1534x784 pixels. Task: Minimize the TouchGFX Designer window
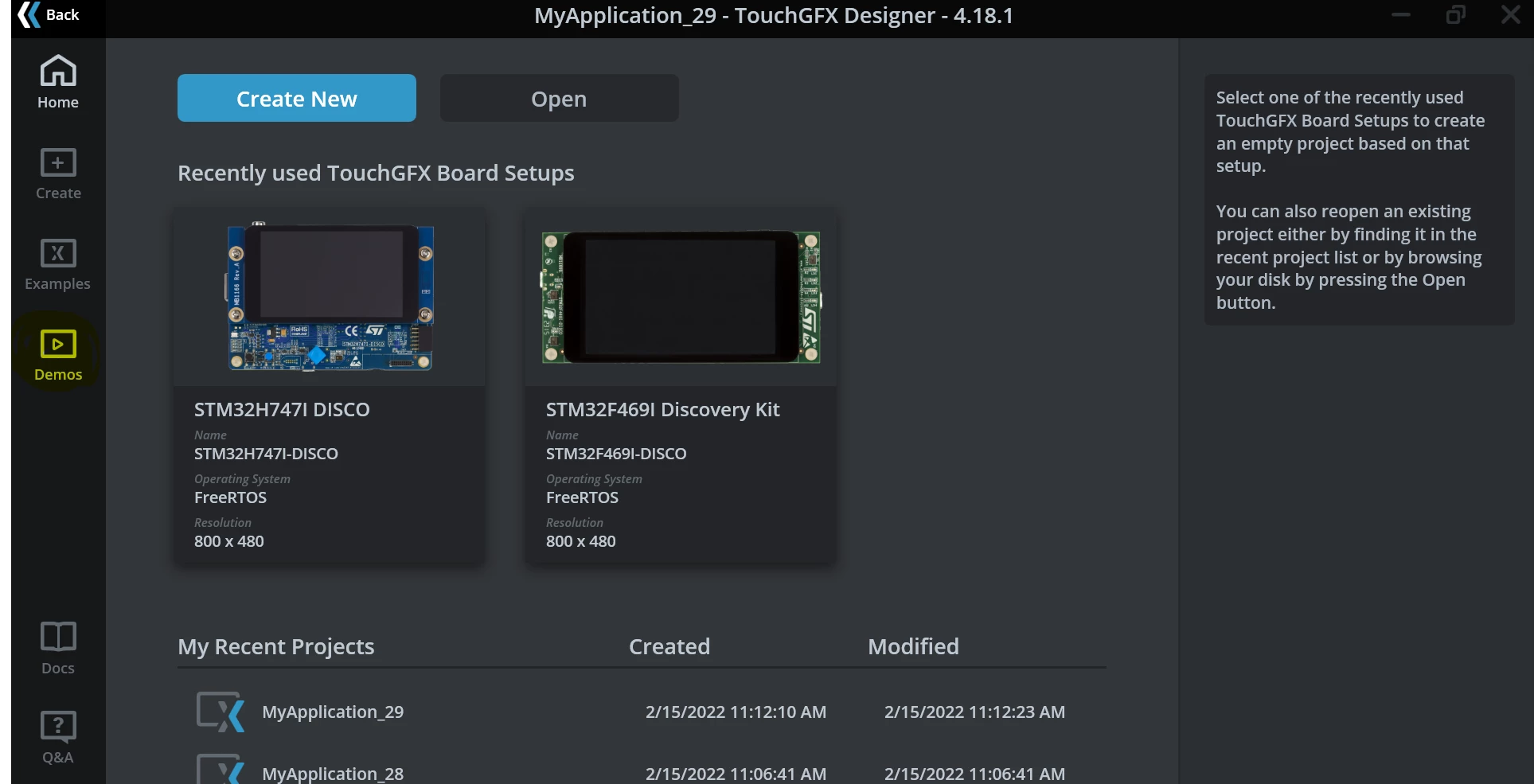pyautogui.click(x=1401, y=15)
